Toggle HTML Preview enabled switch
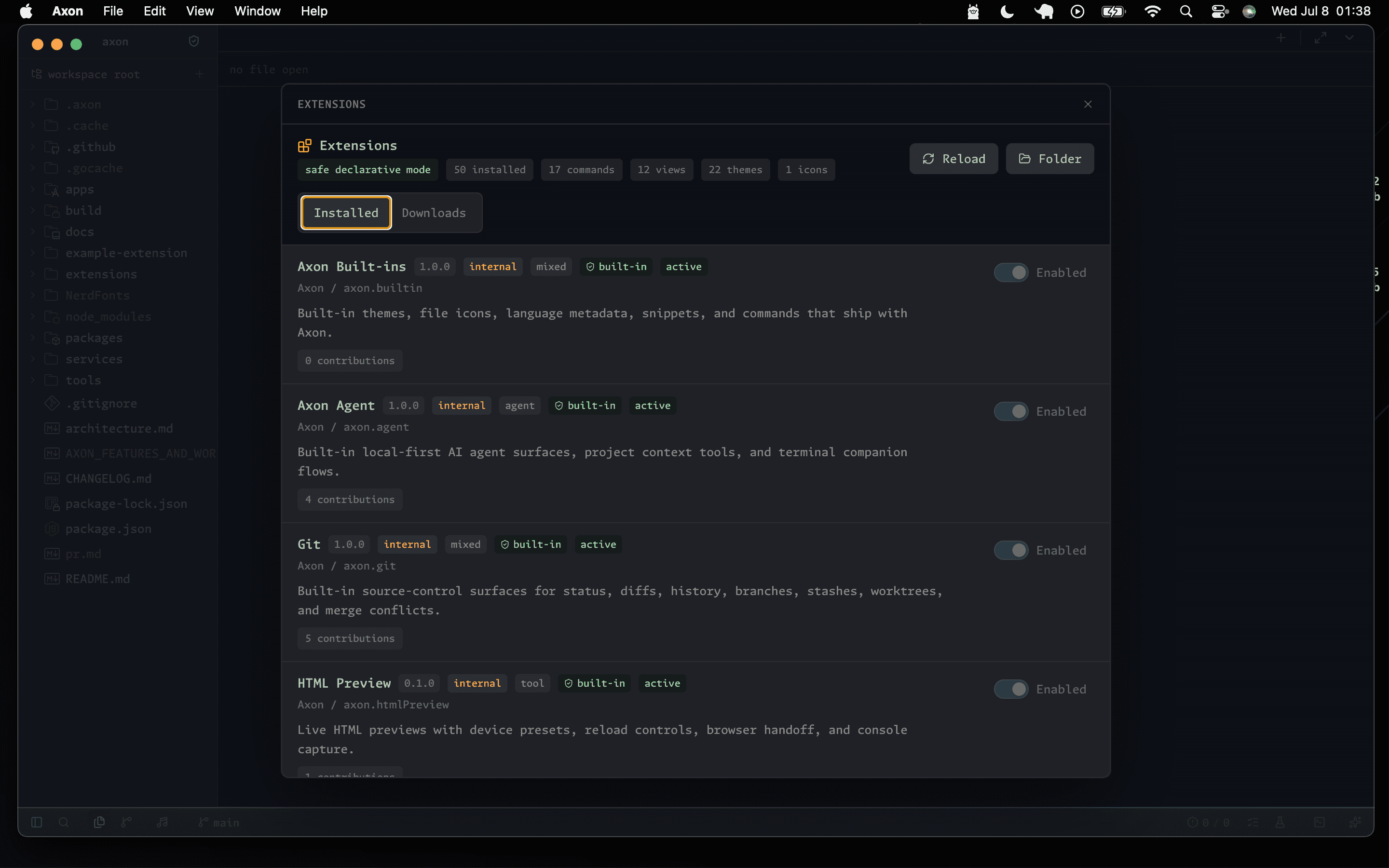Image resolution: width=1389 pixels, height=868 pixels. point(1011,690)
